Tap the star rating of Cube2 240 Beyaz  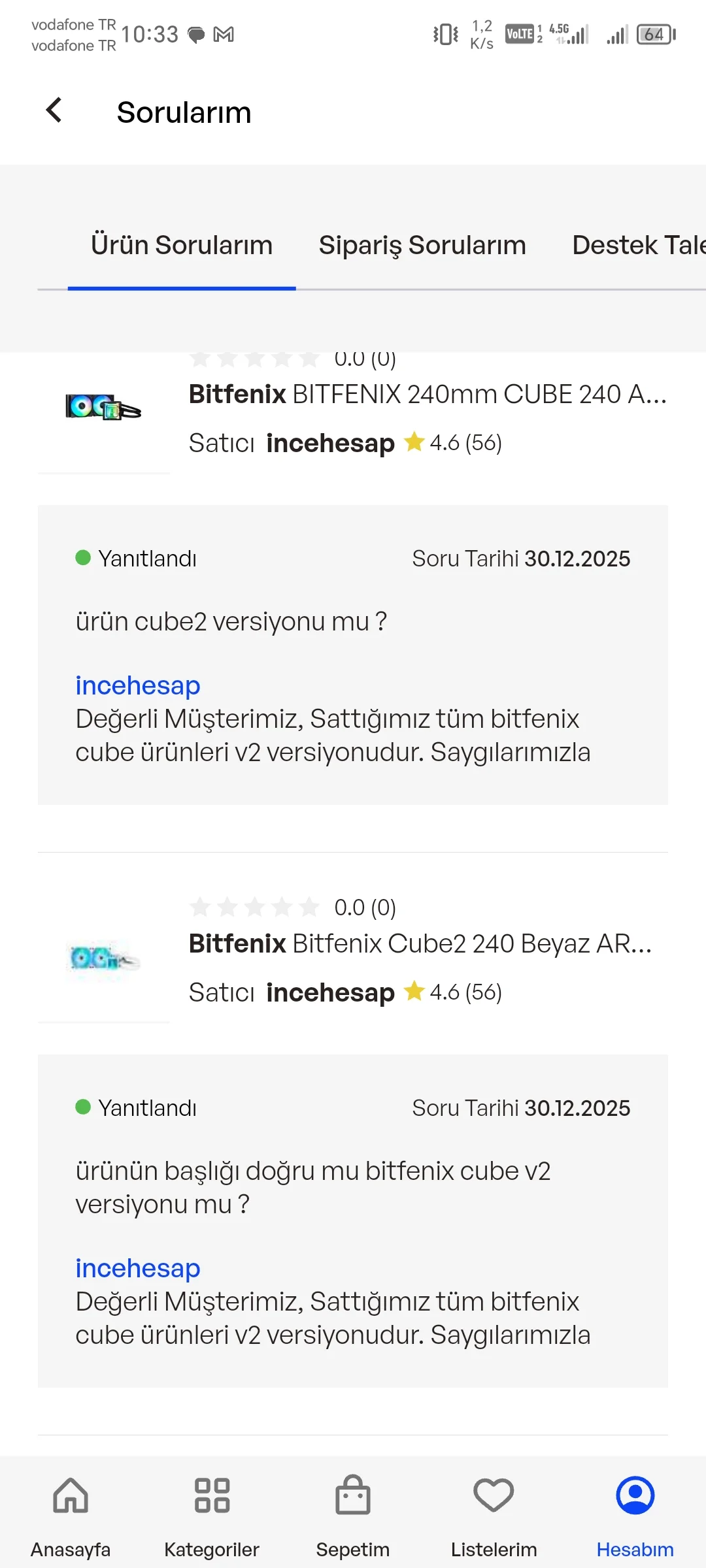(x=254, y=907)
